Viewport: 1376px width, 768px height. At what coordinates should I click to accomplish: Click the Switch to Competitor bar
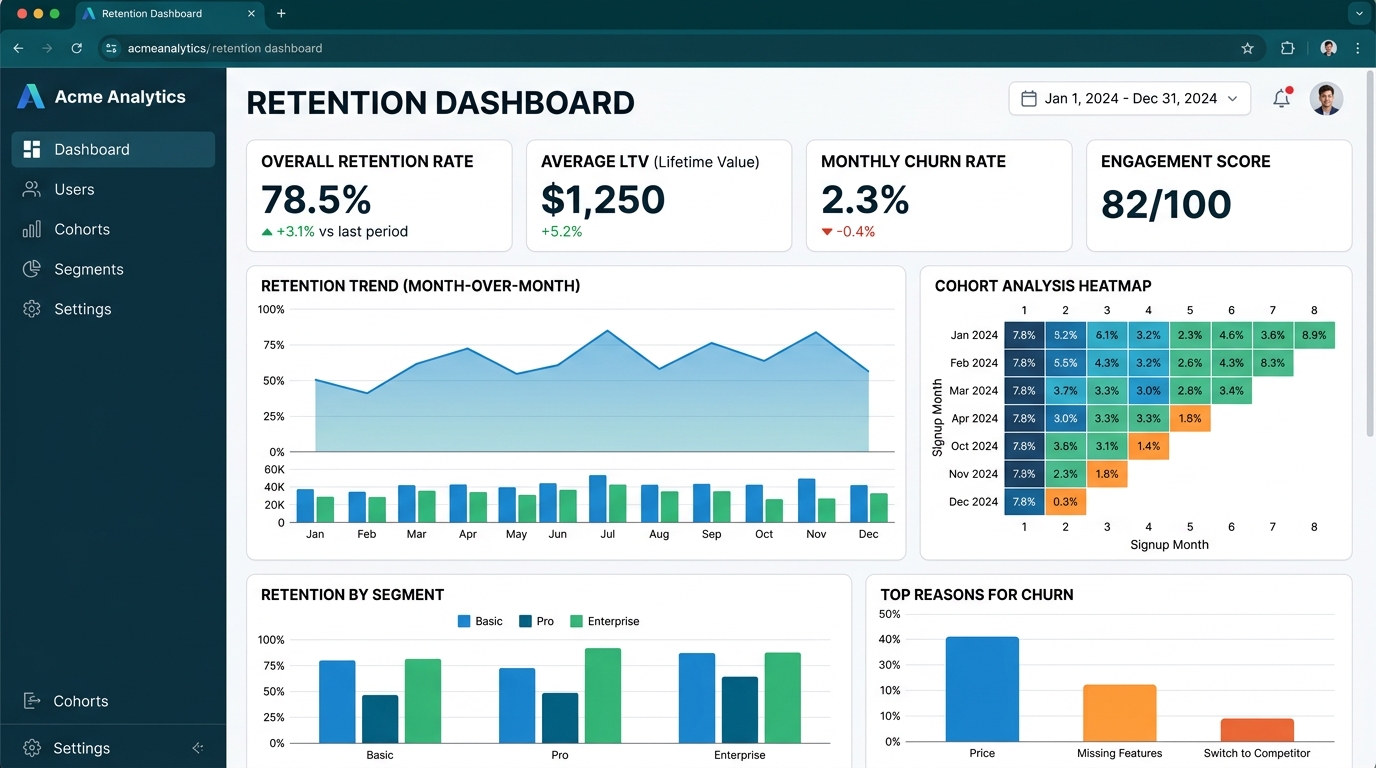pos(1257,730)
